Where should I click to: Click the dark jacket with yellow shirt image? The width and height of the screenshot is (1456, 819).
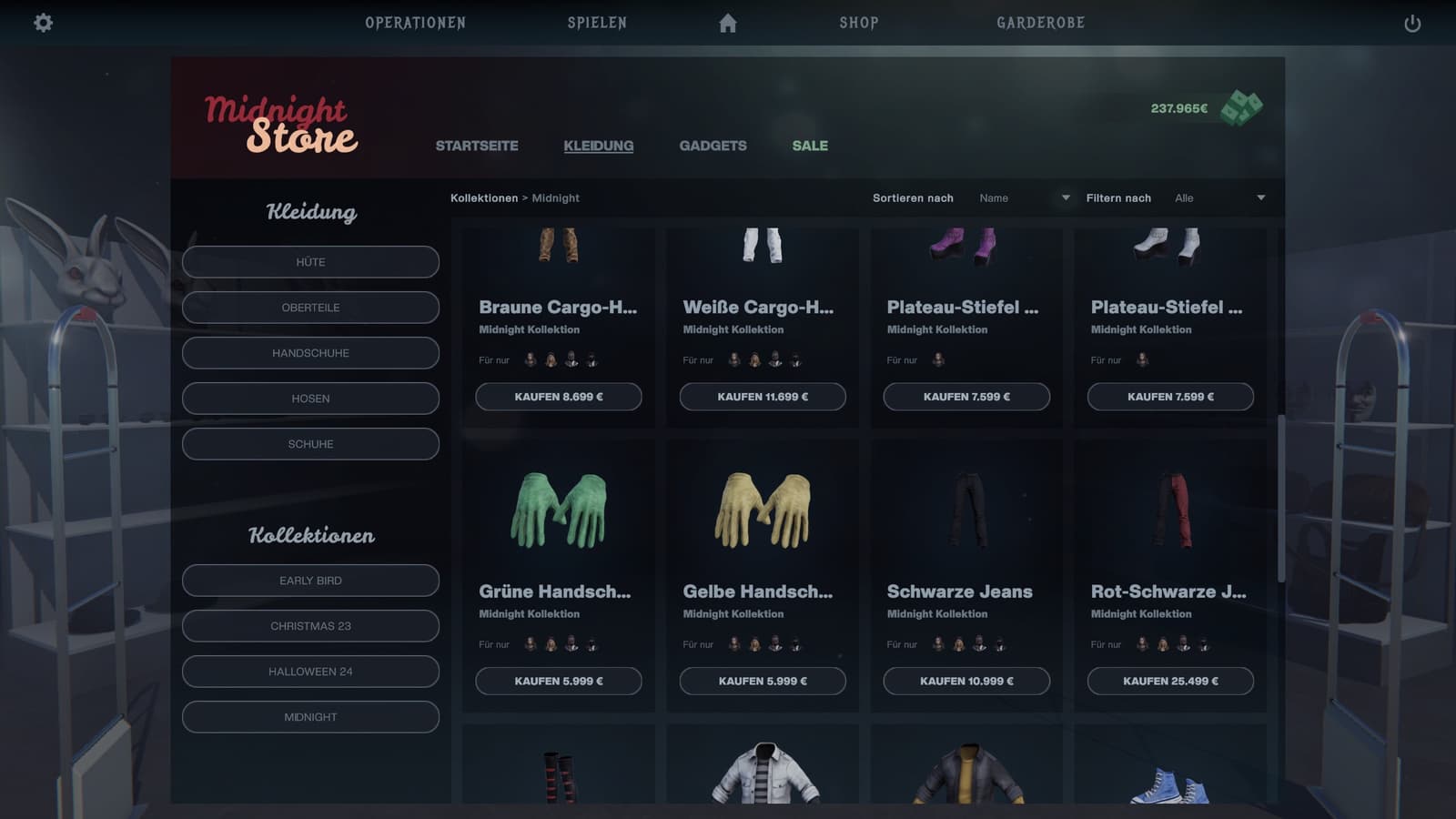point(968,773)
